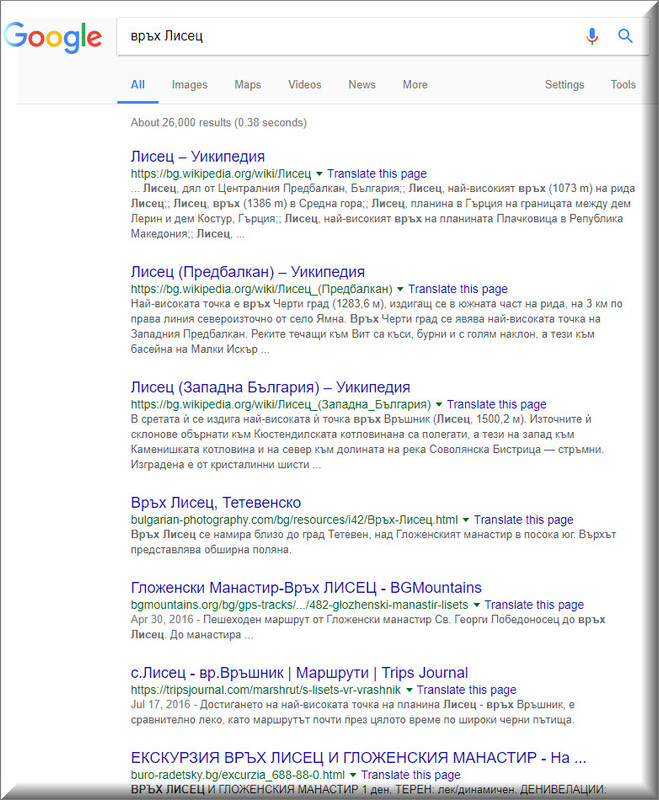Translate this page for 'Лисец – Уикипедия' result
Viewport: 659px width, 800px height.
(x=377, y=174)
